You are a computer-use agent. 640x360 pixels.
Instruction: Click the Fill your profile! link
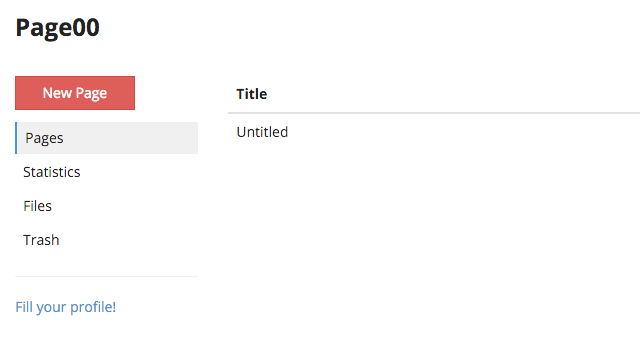[x=66, y=307]
